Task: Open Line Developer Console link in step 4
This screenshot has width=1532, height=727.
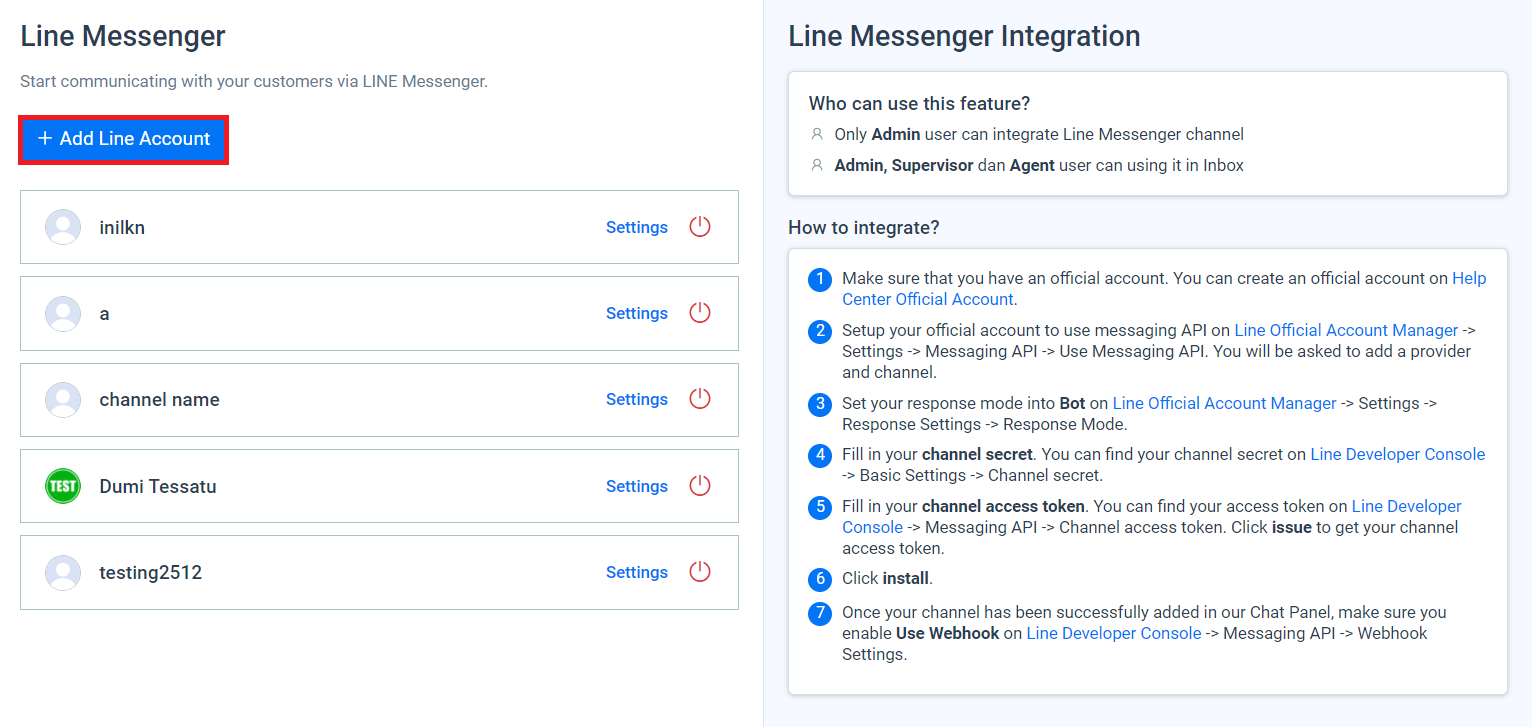Action: coord(1397,454)
